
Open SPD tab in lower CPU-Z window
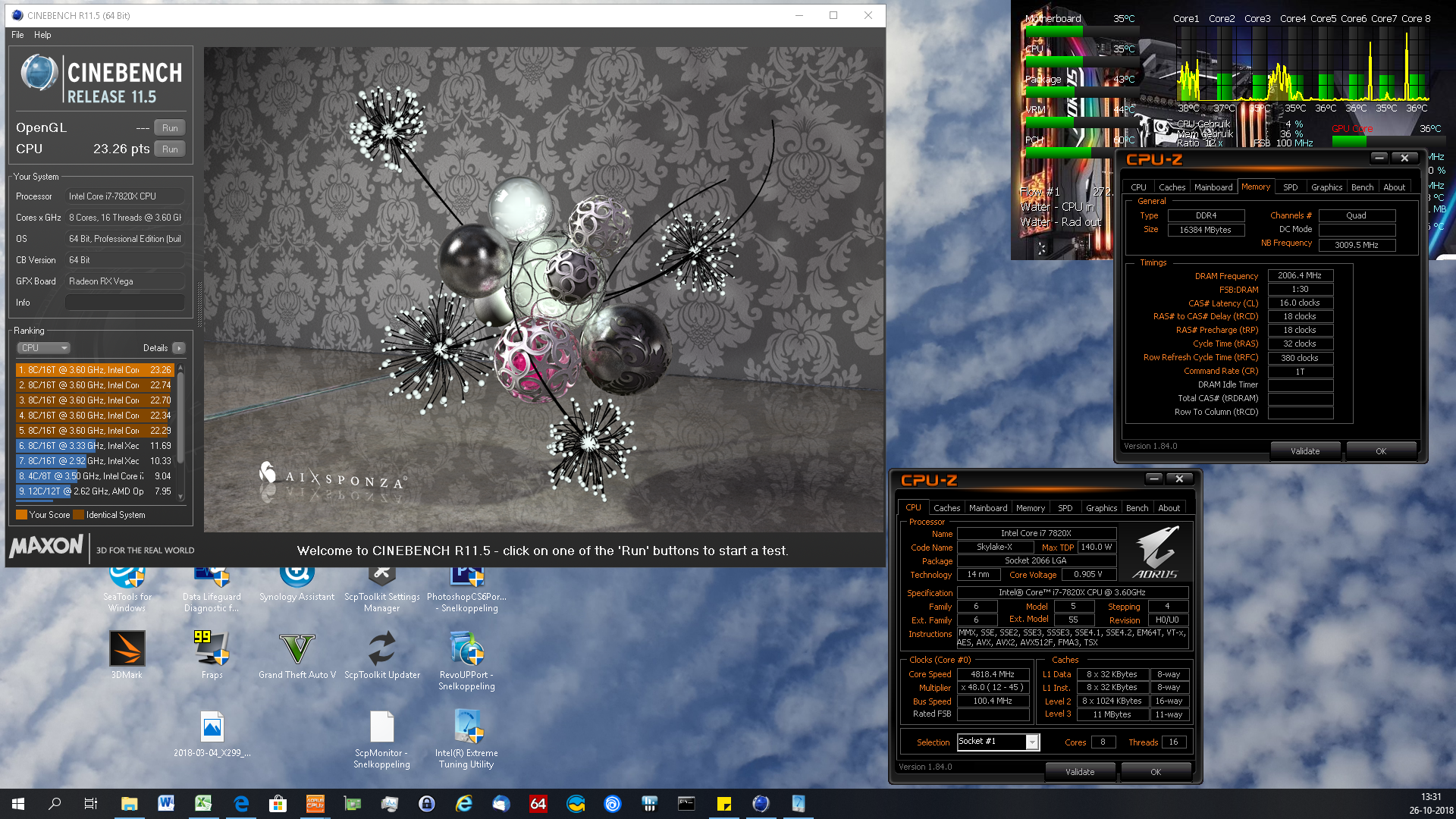click(1065, 508)
